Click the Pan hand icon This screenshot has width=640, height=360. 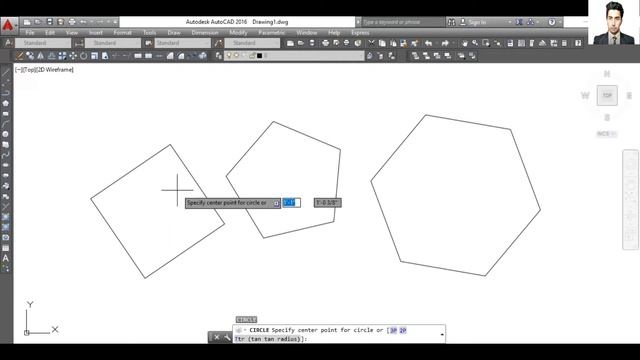pyautogui.click(x=464, y=43)
